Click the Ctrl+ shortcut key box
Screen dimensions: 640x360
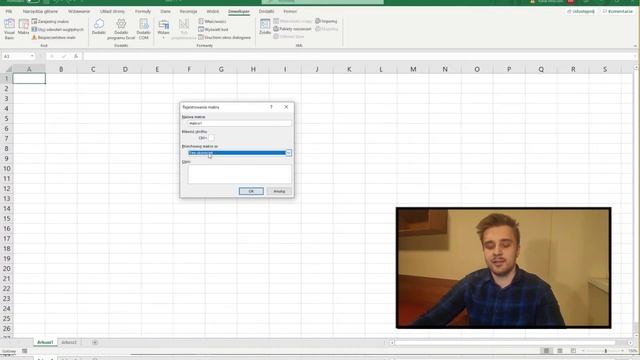(x=211, y=138)
